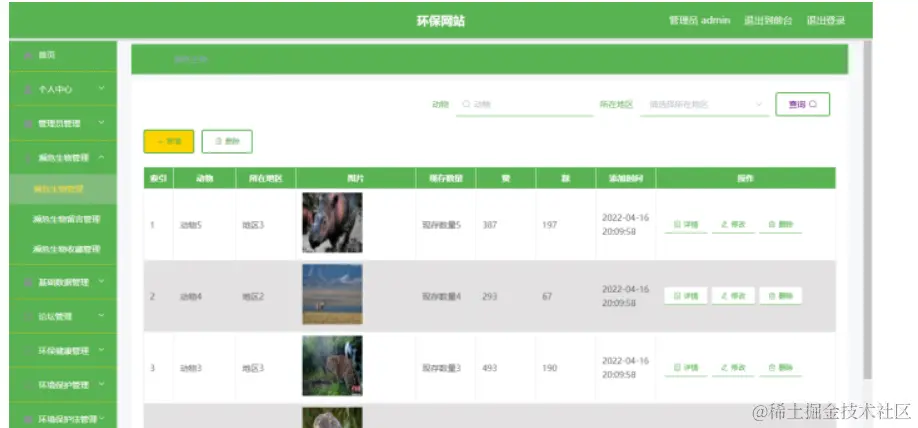
Task: Click the 添加时间 column header
Action: [626, 179]
